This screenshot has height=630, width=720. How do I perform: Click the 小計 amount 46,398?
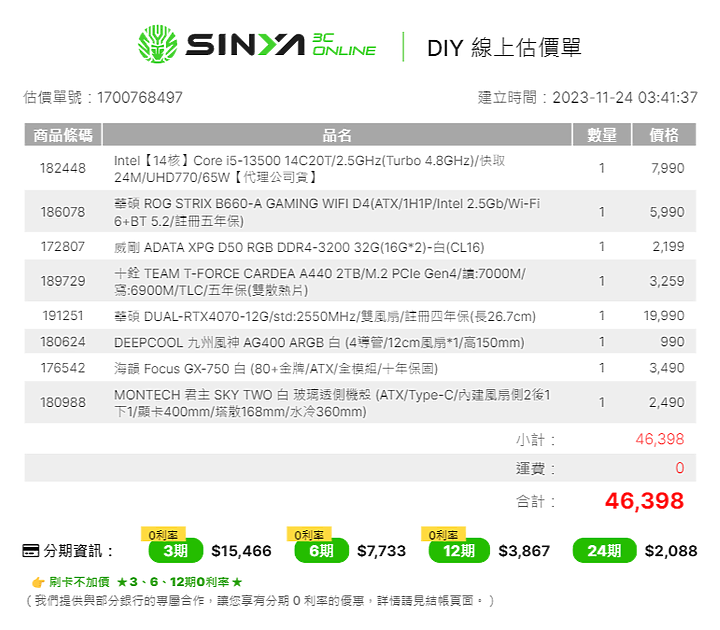click(x=660, y=439)
